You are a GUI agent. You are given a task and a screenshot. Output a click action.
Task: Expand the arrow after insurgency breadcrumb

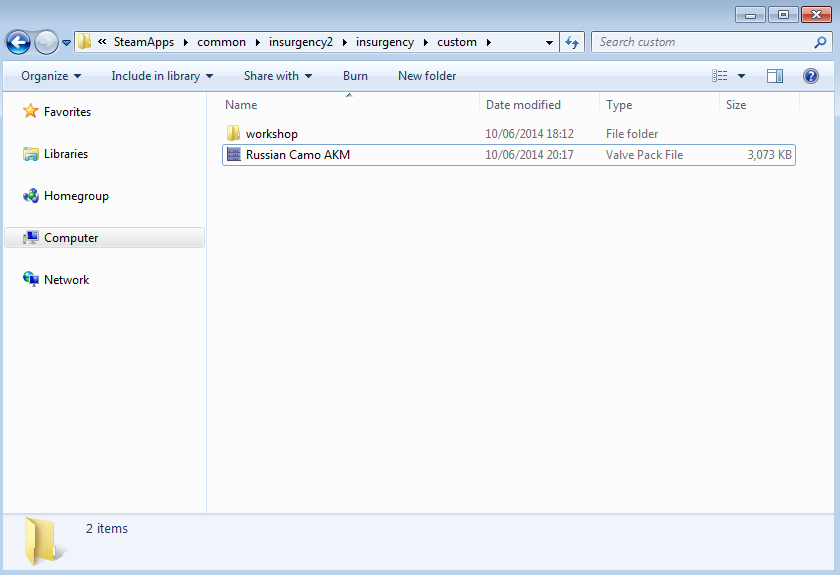[x=425, y=42]
